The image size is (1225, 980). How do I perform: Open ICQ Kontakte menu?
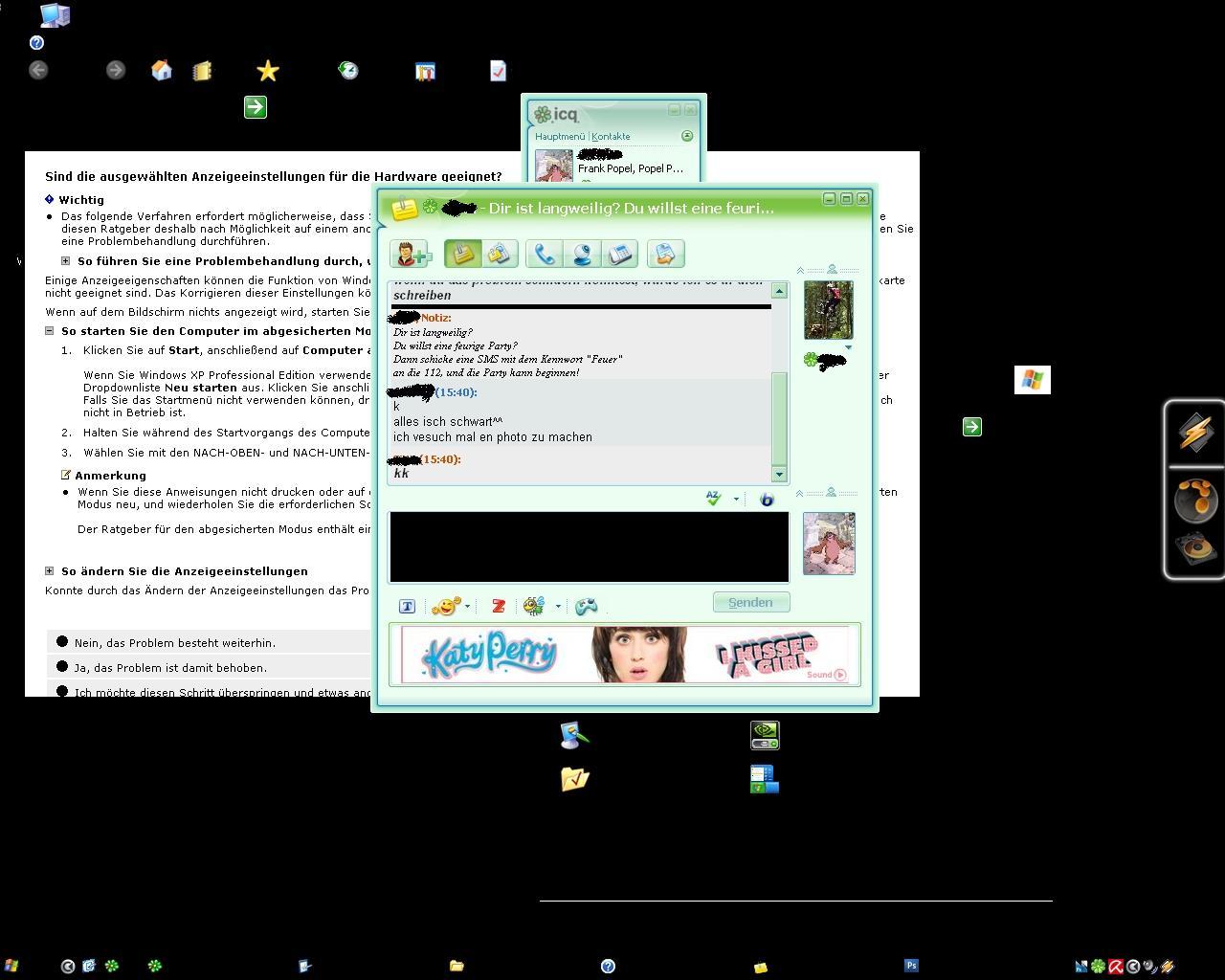coord(611,137)
